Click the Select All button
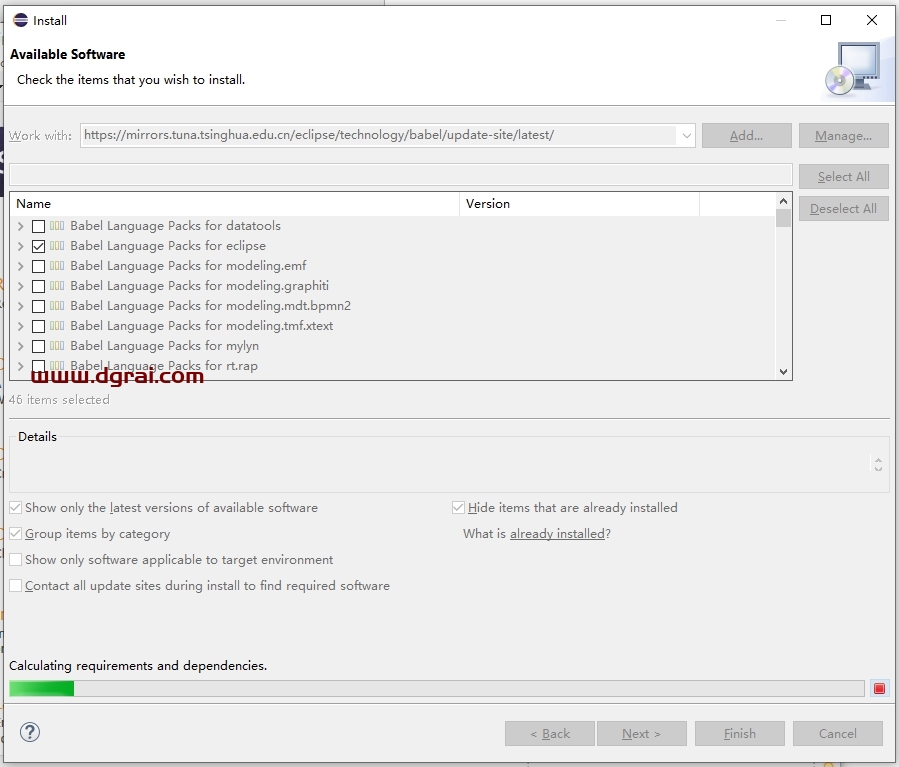 coord(843,177)
